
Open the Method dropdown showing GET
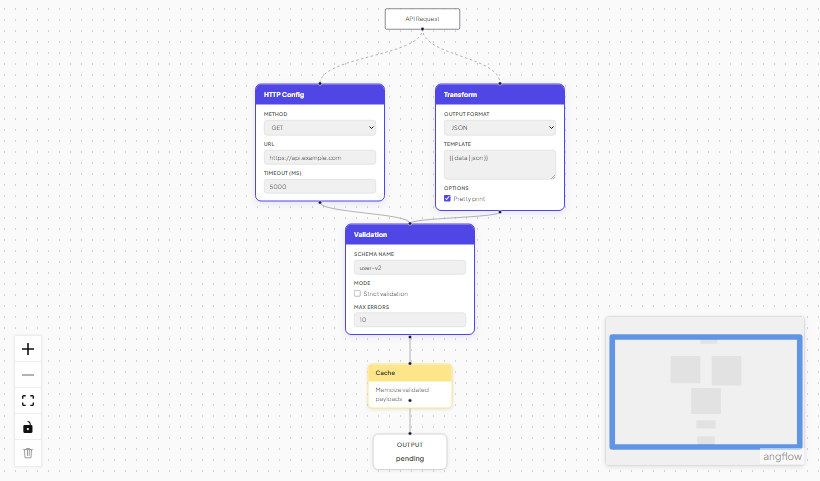[320, 128]
